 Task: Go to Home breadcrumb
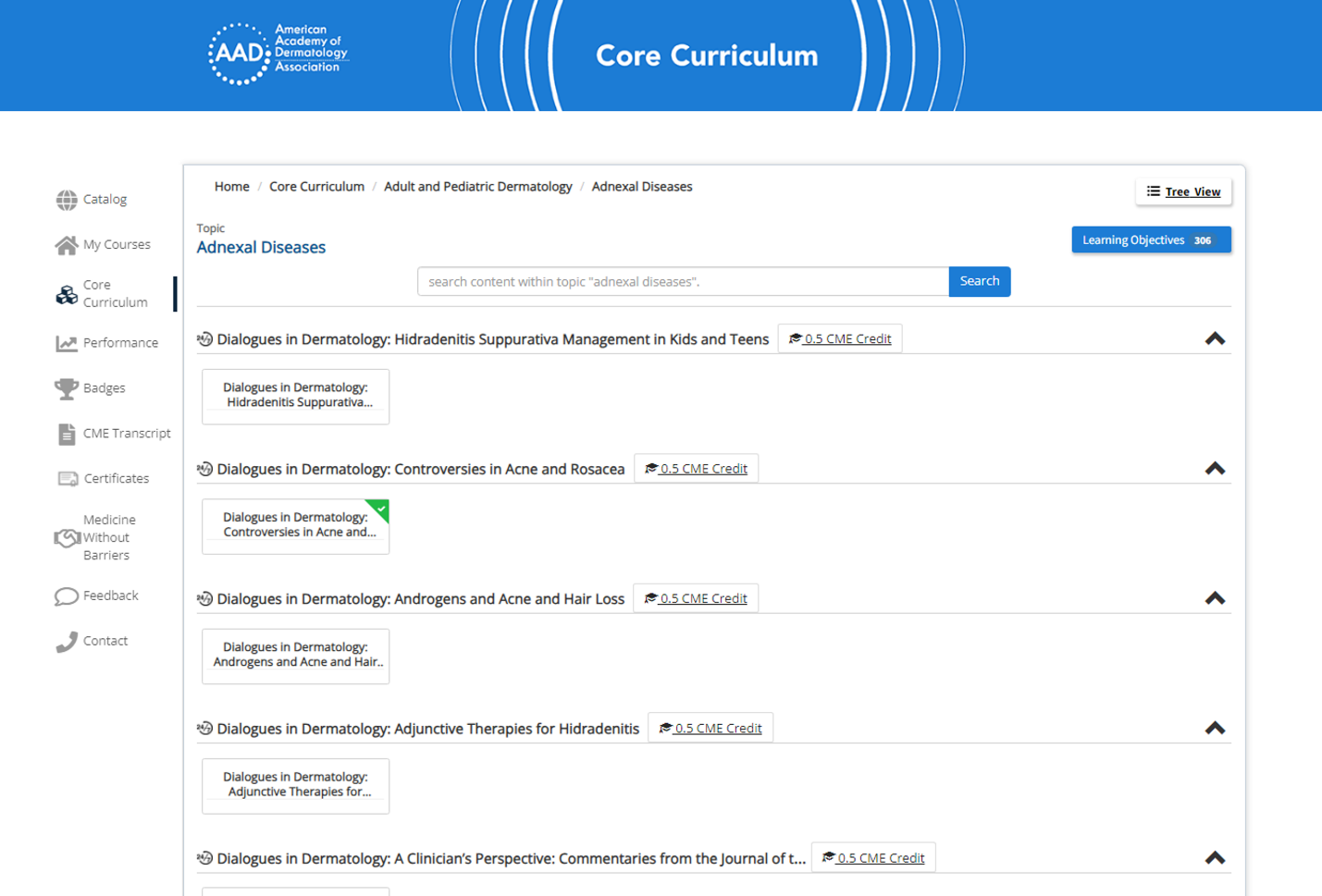[x=231, y=187]
